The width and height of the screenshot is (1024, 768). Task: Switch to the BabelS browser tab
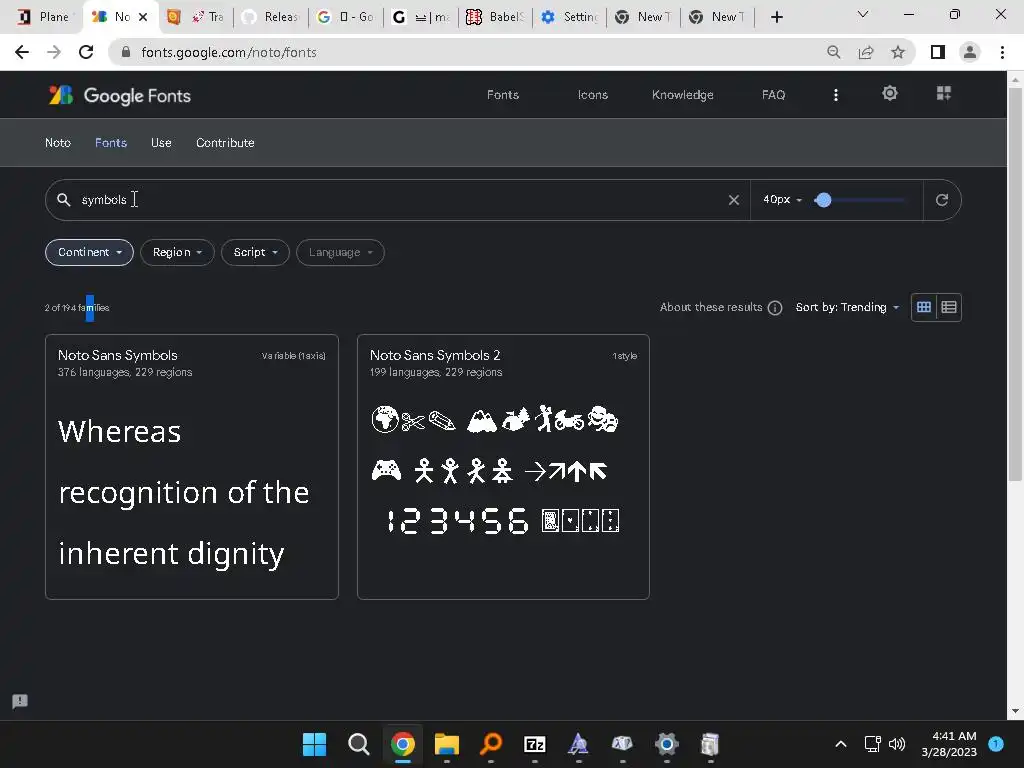495,17
